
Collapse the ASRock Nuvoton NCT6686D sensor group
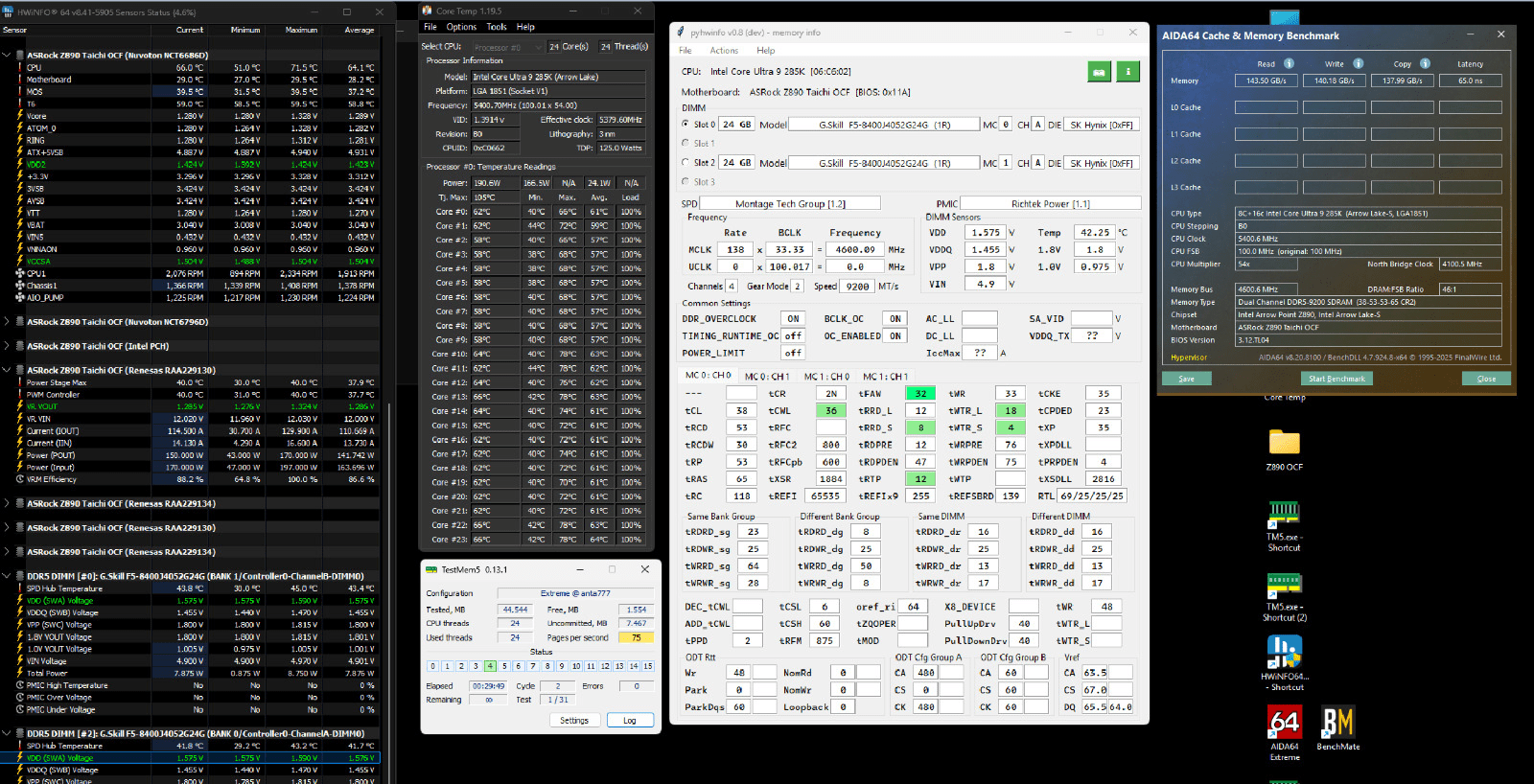(7, 55)
